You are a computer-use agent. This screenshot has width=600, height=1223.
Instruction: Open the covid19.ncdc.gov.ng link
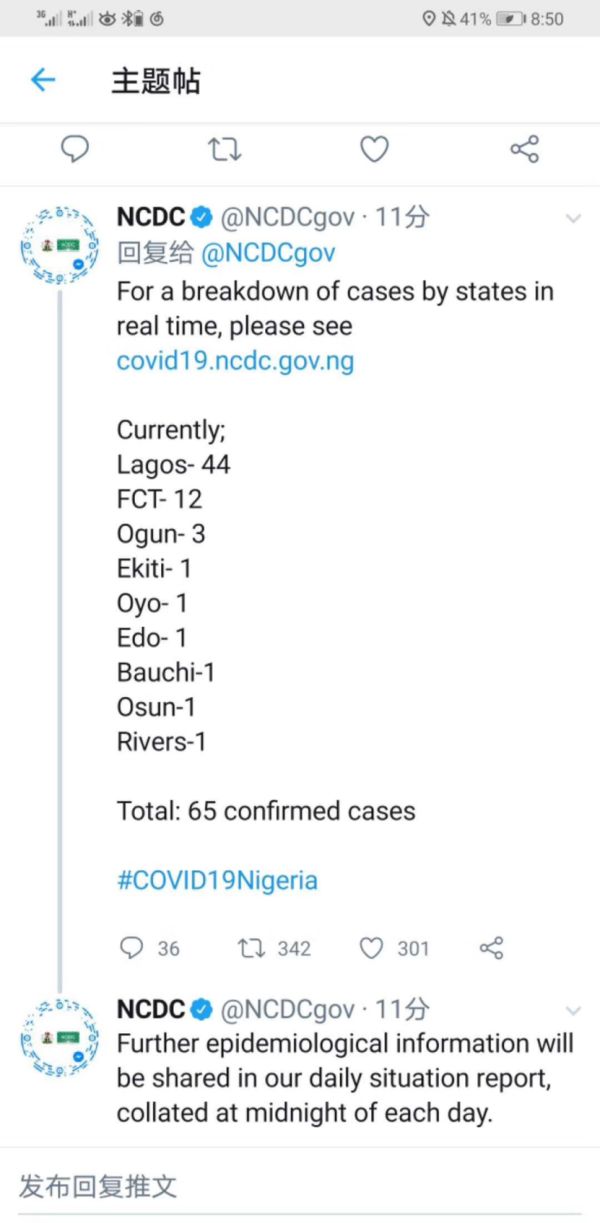coord(235,361)
